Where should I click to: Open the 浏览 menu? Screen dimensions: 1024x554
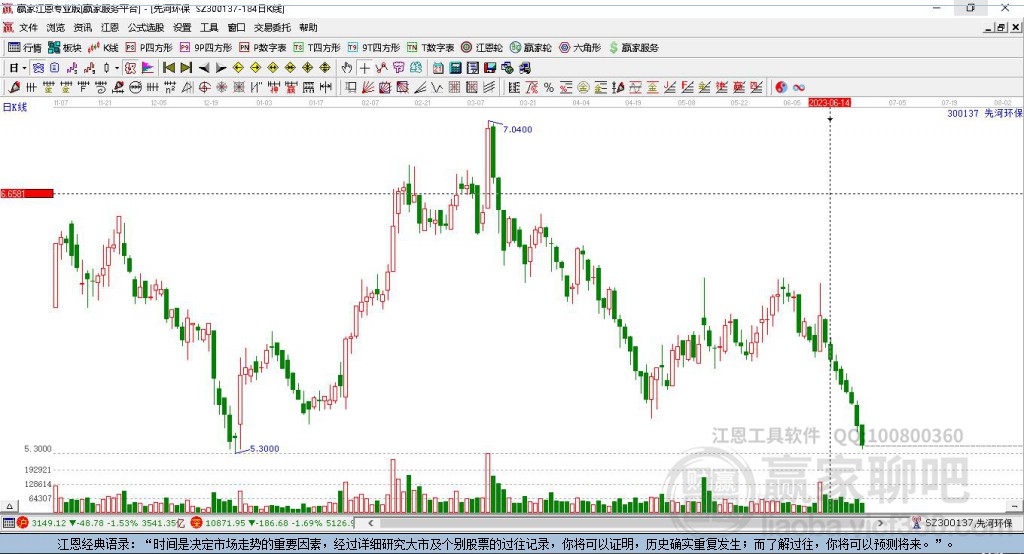coord(56,27)
